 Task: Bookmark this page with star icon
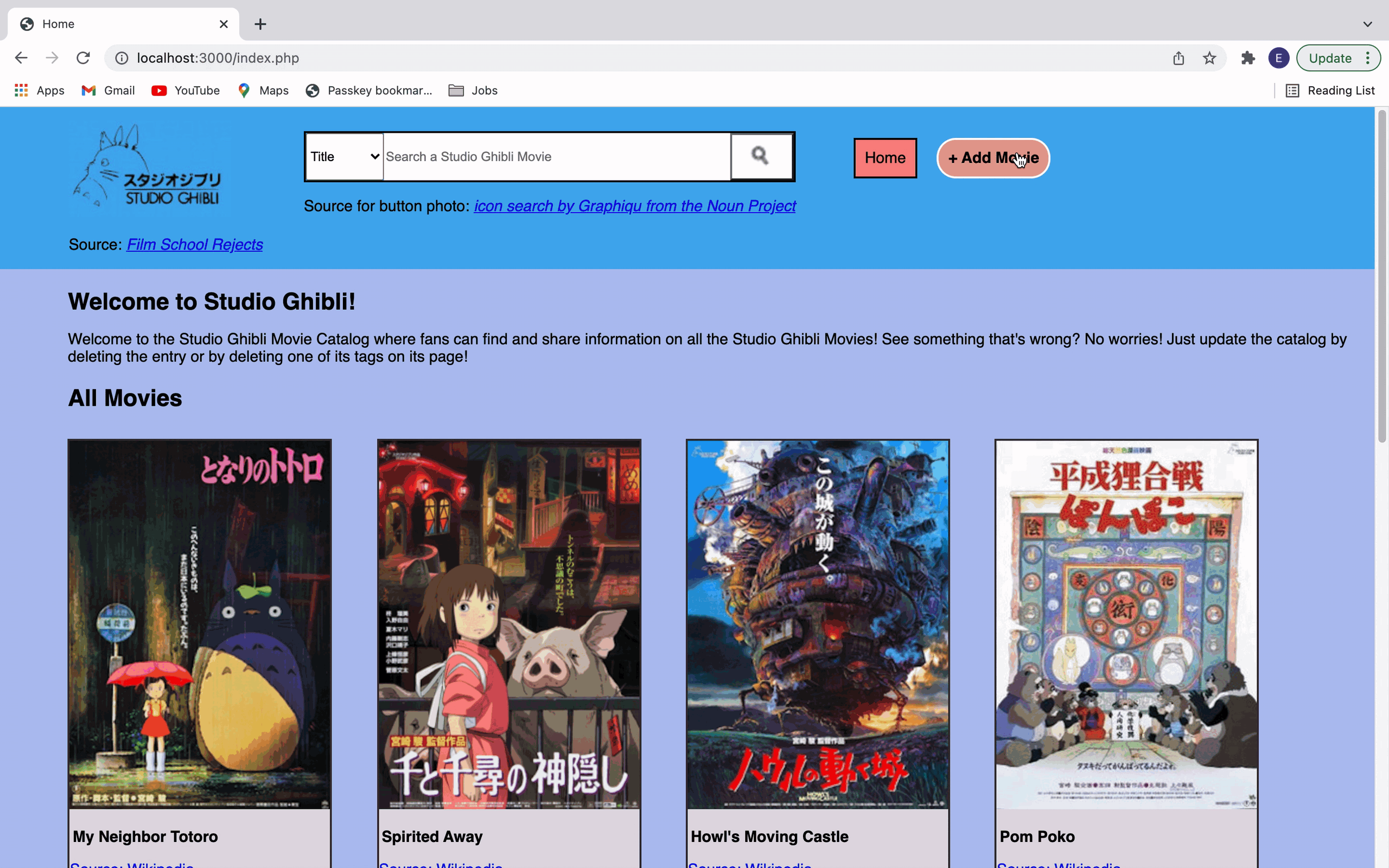coord(1209,58)
